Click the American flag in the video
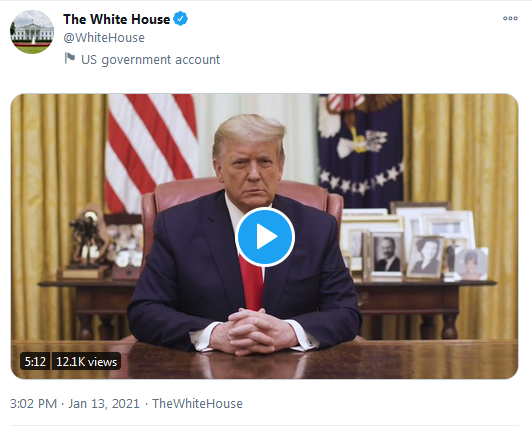Image resolution: width=532 pixels, height=432 pixels. tap(151, 149)
